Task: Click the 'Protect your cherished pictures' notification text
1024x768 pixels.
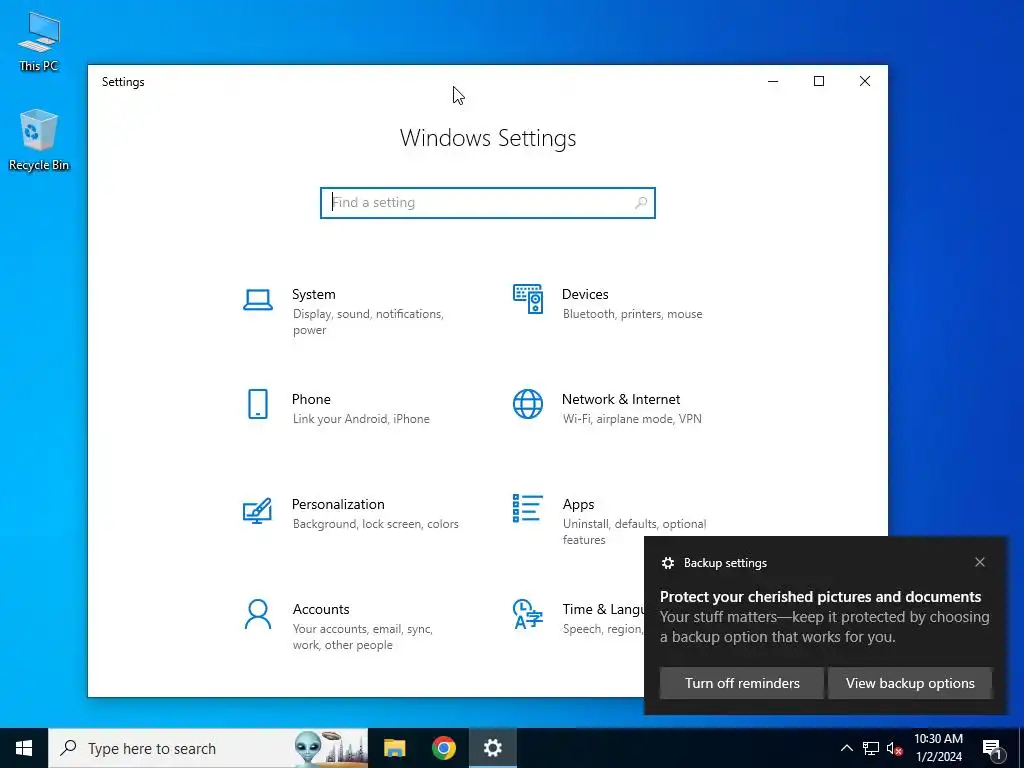Action: pyautogui.click(x=820, y=597)
